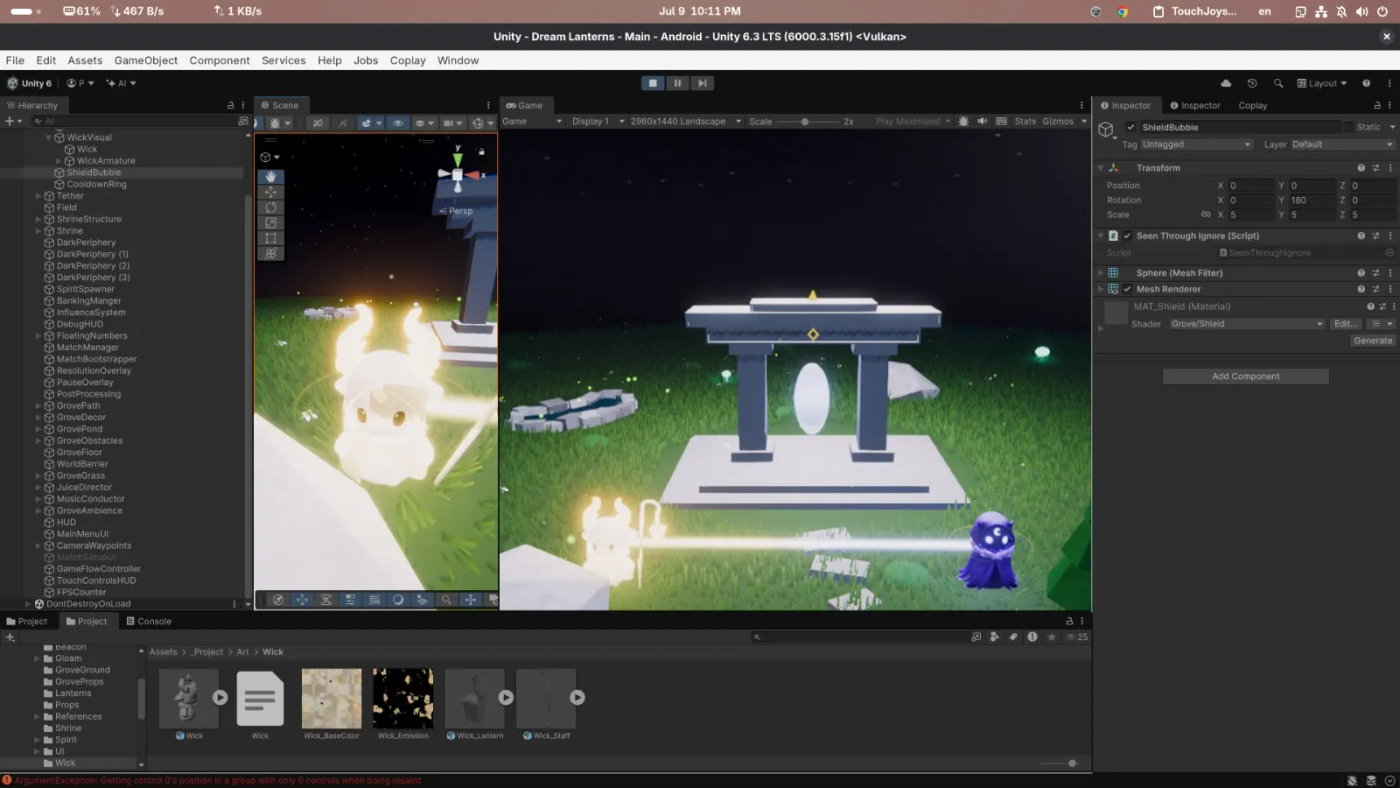Switch to the Console tab
Image resolution: width=1400 pixels, height=788 pixels.
click(148, 621)
